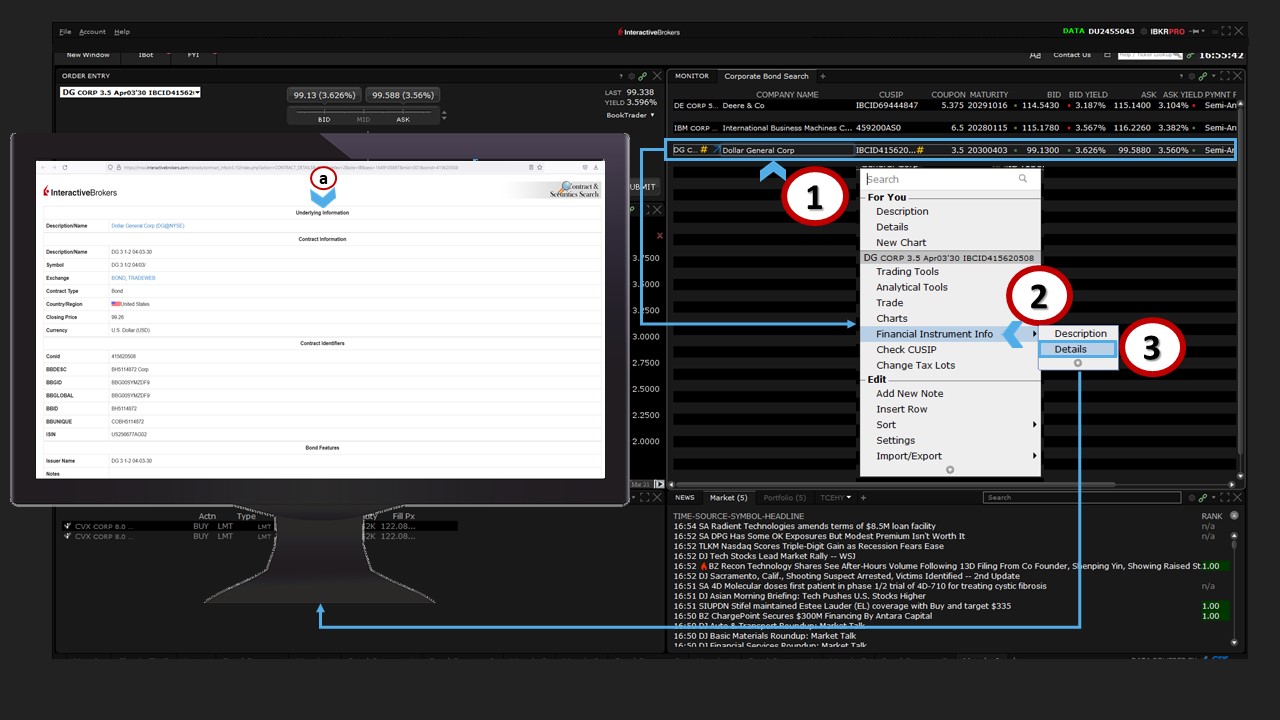Expand the BookTrader dropdown

coord(632,115)
